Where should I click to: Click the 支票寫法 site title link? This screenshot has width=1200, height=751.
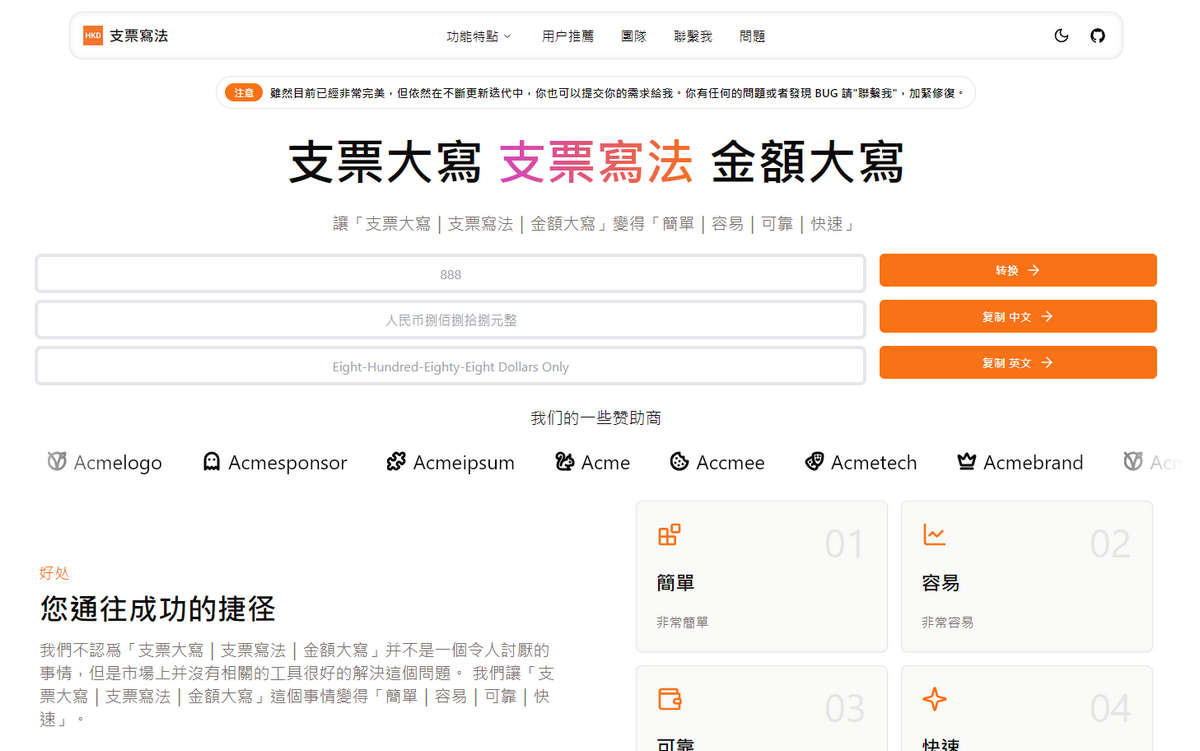coord(139,36)
